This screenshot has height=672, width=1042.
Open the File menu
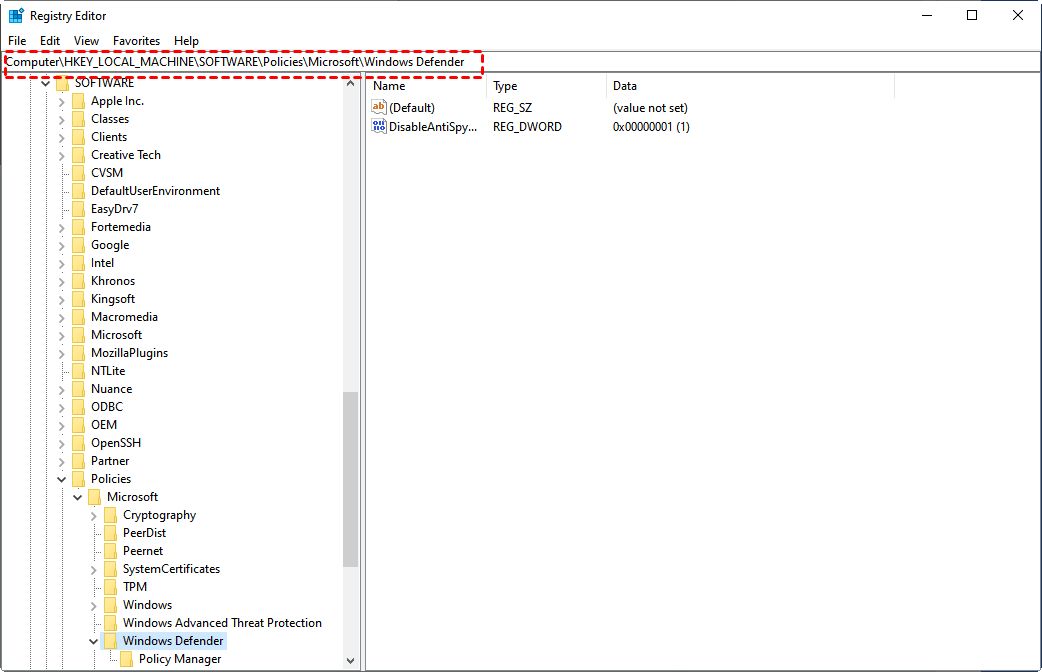pos(17,41)
